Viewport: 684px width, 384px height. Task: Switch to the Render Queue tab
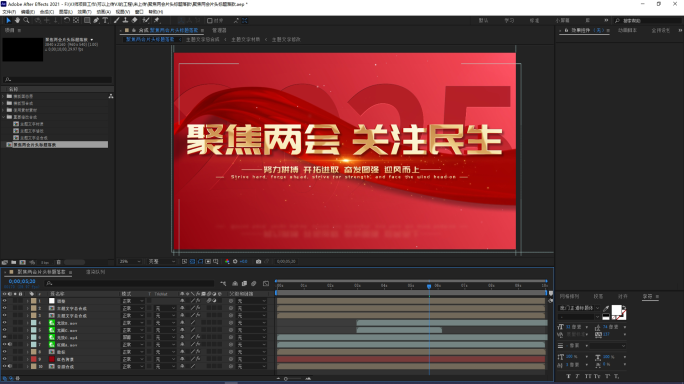point(96,272)
